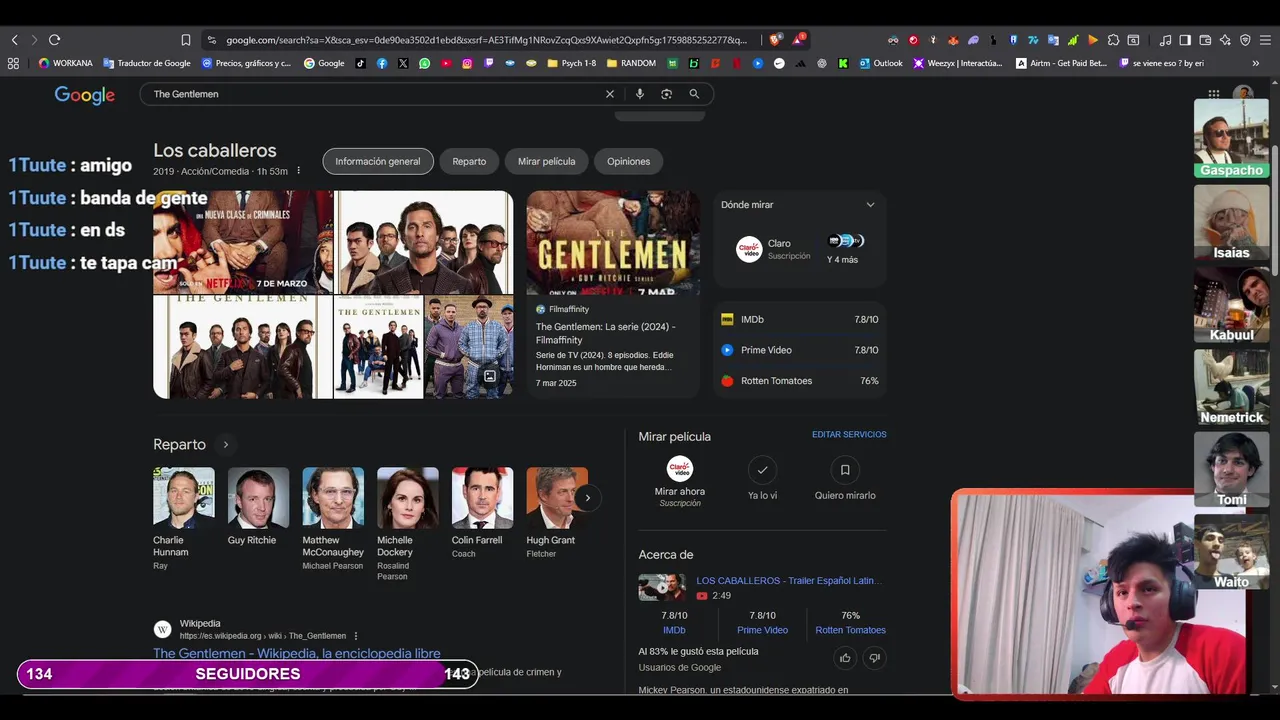Open the browser hamburger menu
Image resolution: width=1280 pixels, height=720 pixels.
coord(1265,40)
